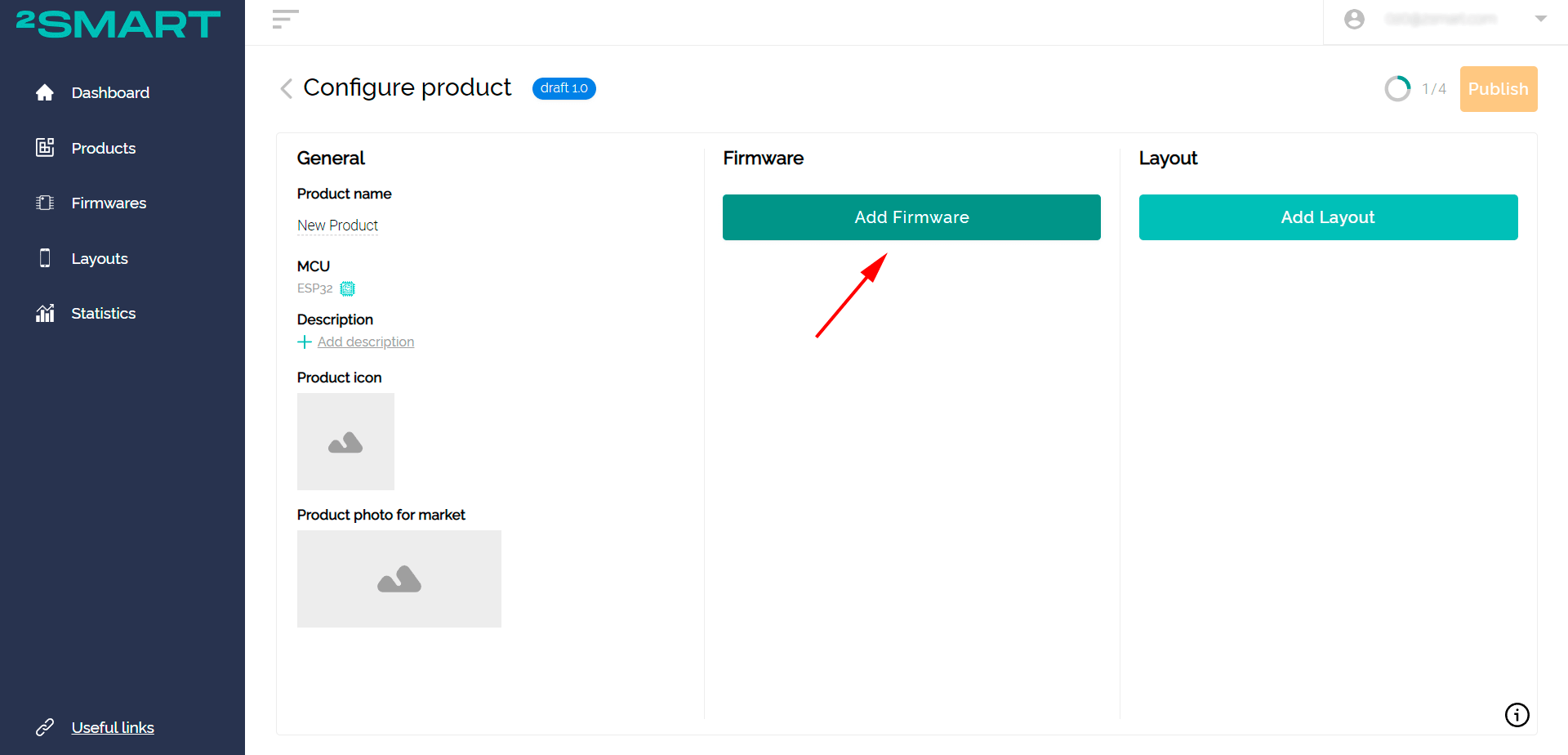The image size is (1568, 755).
Task: Click the General section heading
Action: click(331, 159)
